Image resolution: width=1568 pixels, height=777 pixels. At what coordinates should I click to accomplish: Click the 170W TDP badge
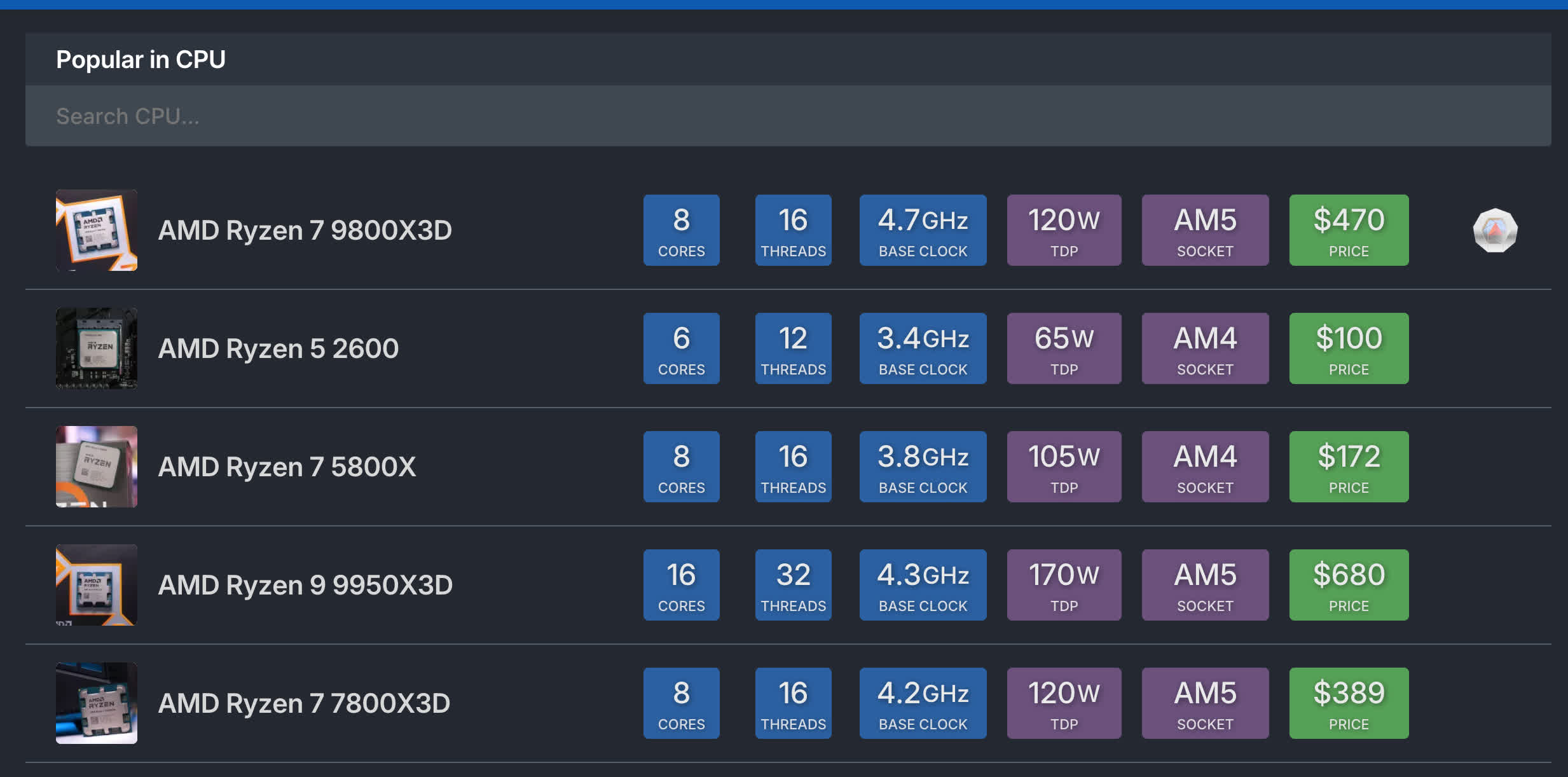pyautogui.click(x=1064, y=585)
